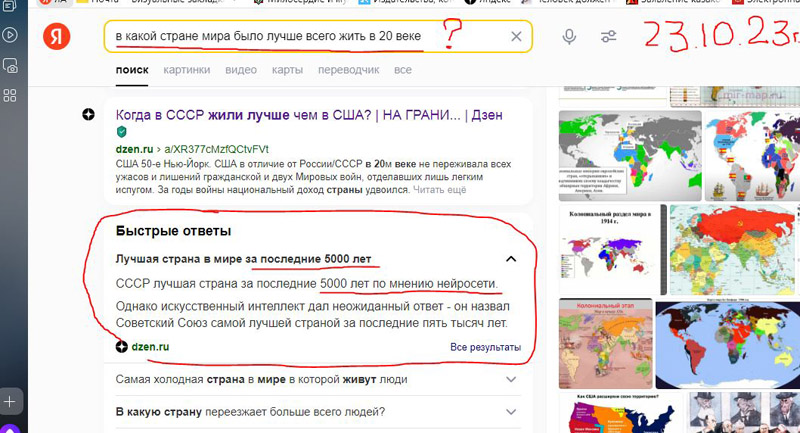The width and height of the screenshot is (800, 433).
Task: Click the play icon in left sidebar
Action: pos(9,35)
